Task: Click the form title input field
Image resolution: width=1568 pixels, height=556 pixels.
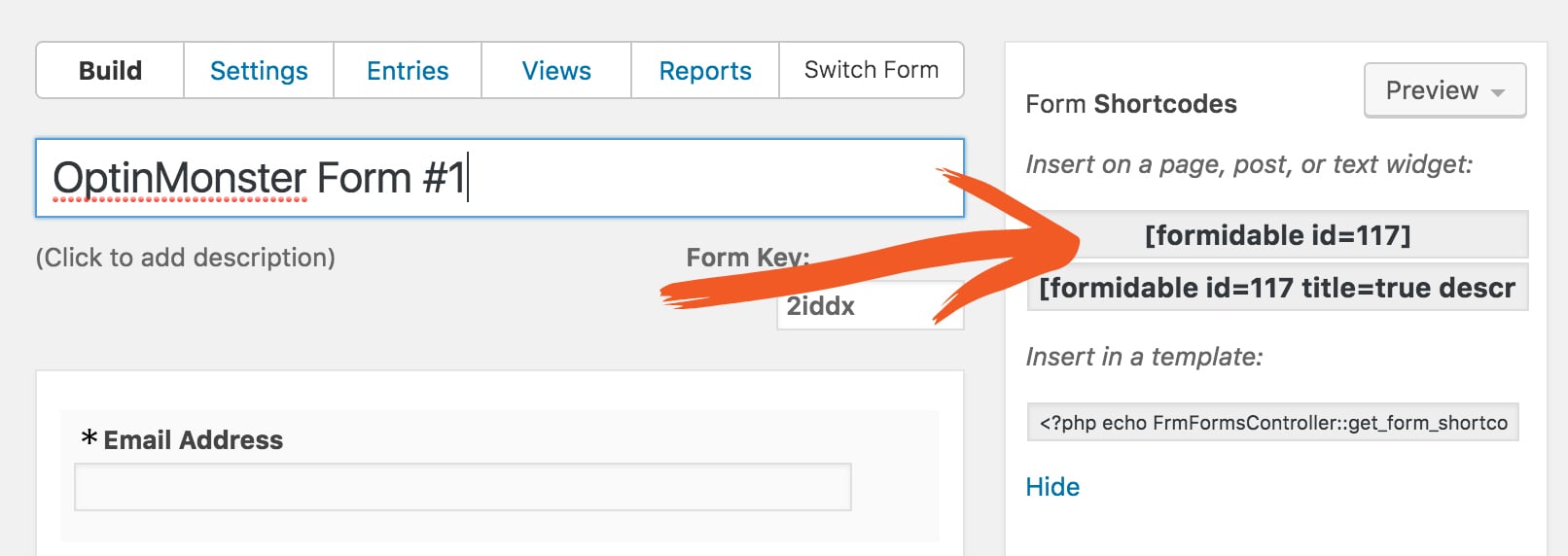Action: [x=500, y=178]
